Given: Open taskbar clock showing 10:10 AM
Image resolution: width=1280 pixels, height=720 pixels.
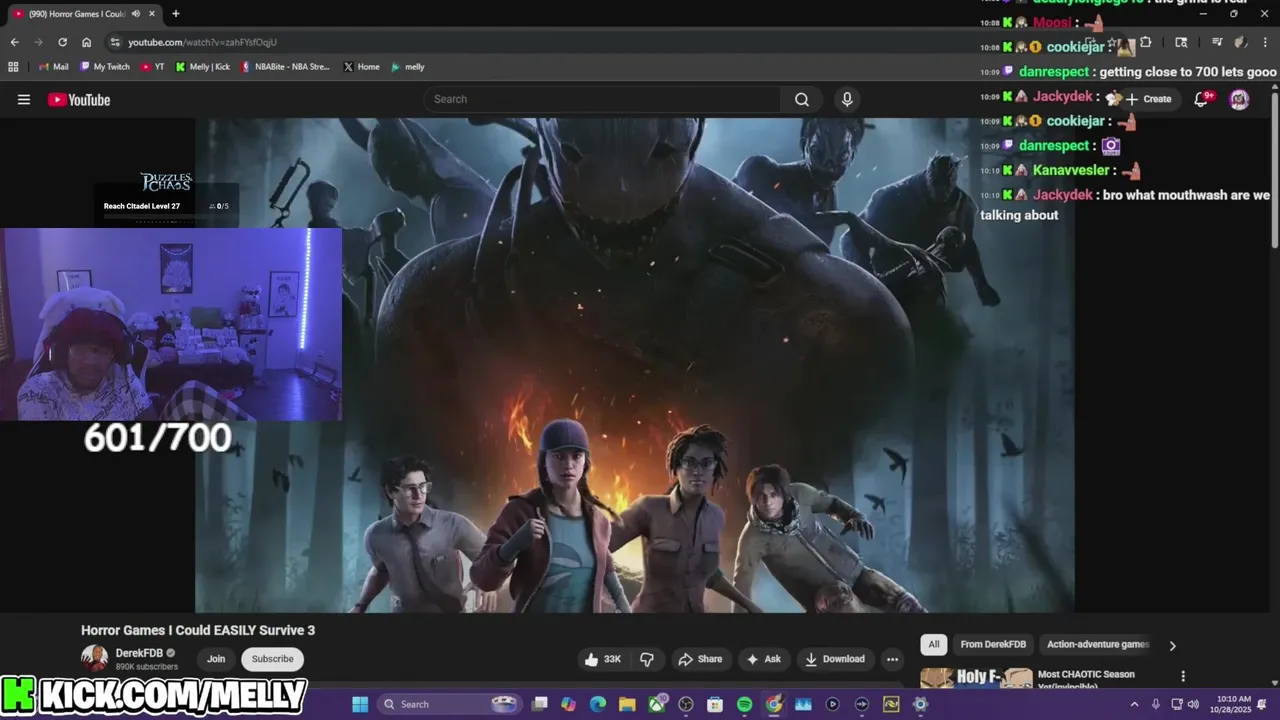Looking at the screenshot, I should coord(1230,704).
